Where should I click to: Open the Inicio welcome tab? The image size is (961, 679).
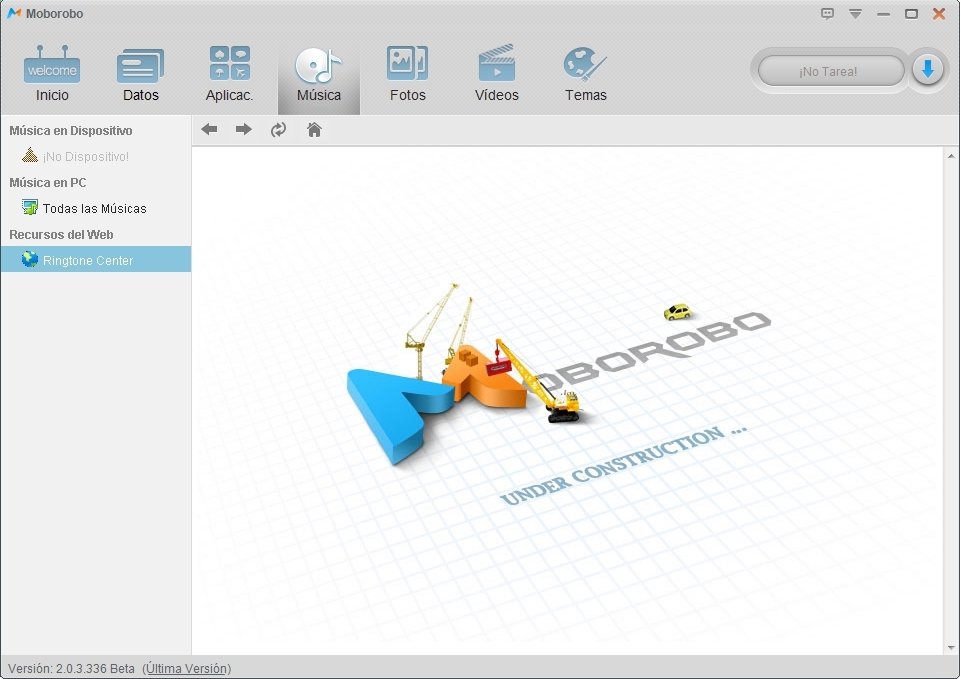coord(52,74)
